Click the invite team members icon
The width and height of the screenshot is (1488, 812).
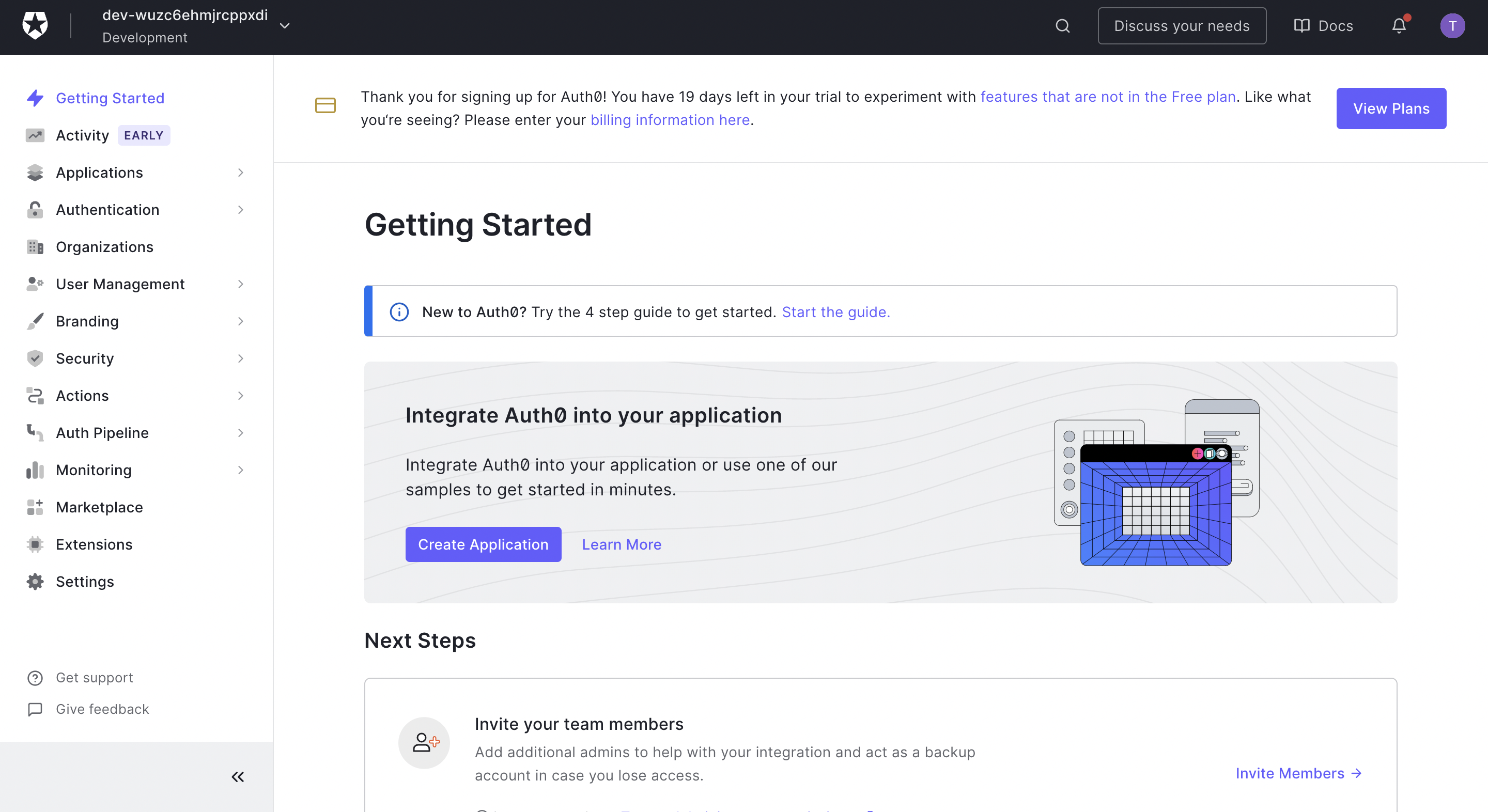pyautogui.click(x=425, y=742)
